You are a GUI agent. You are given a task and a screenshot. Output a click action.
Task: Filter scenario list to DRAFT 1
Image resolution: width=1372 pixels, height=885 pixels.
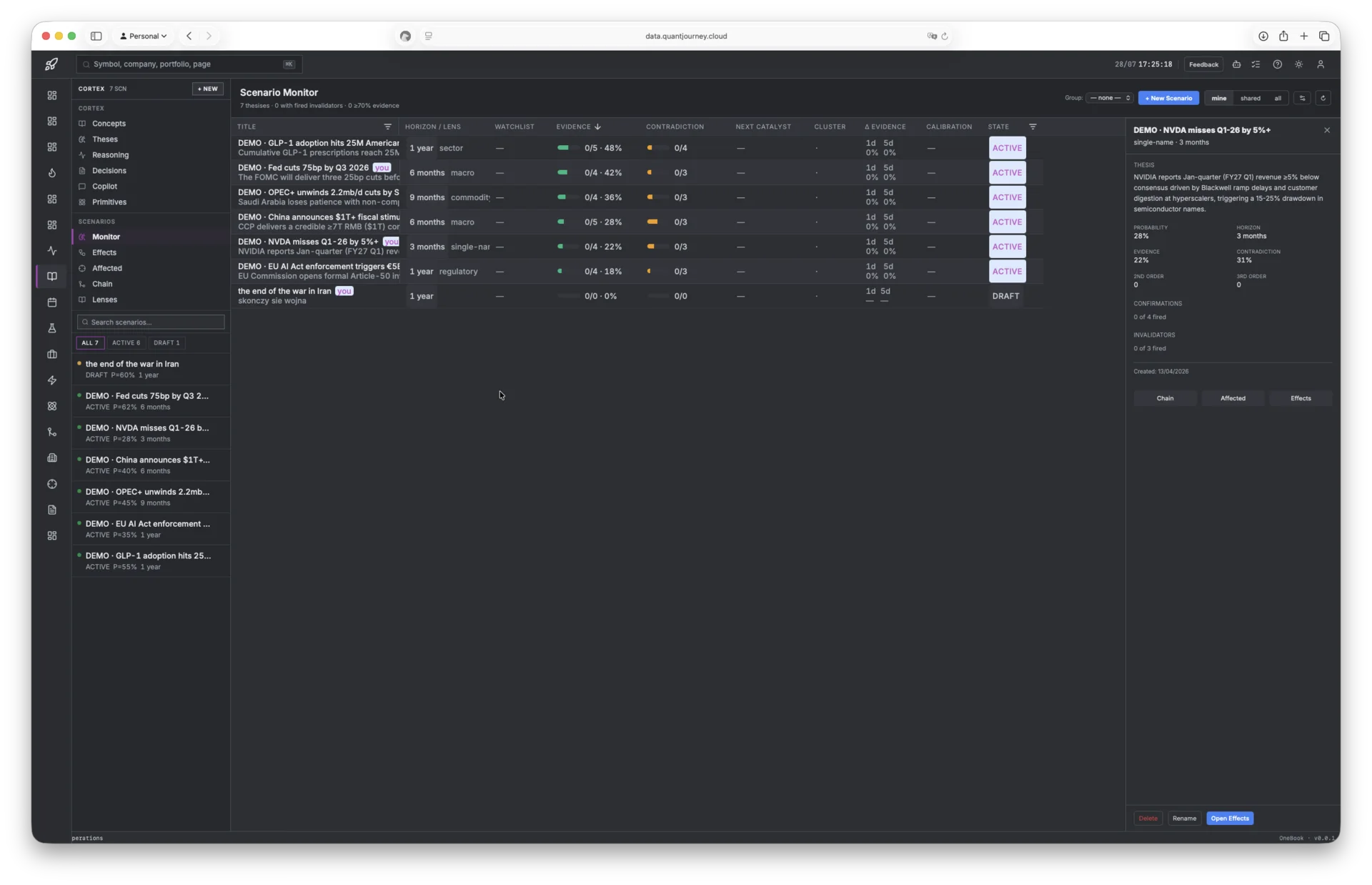coord(166,343)
